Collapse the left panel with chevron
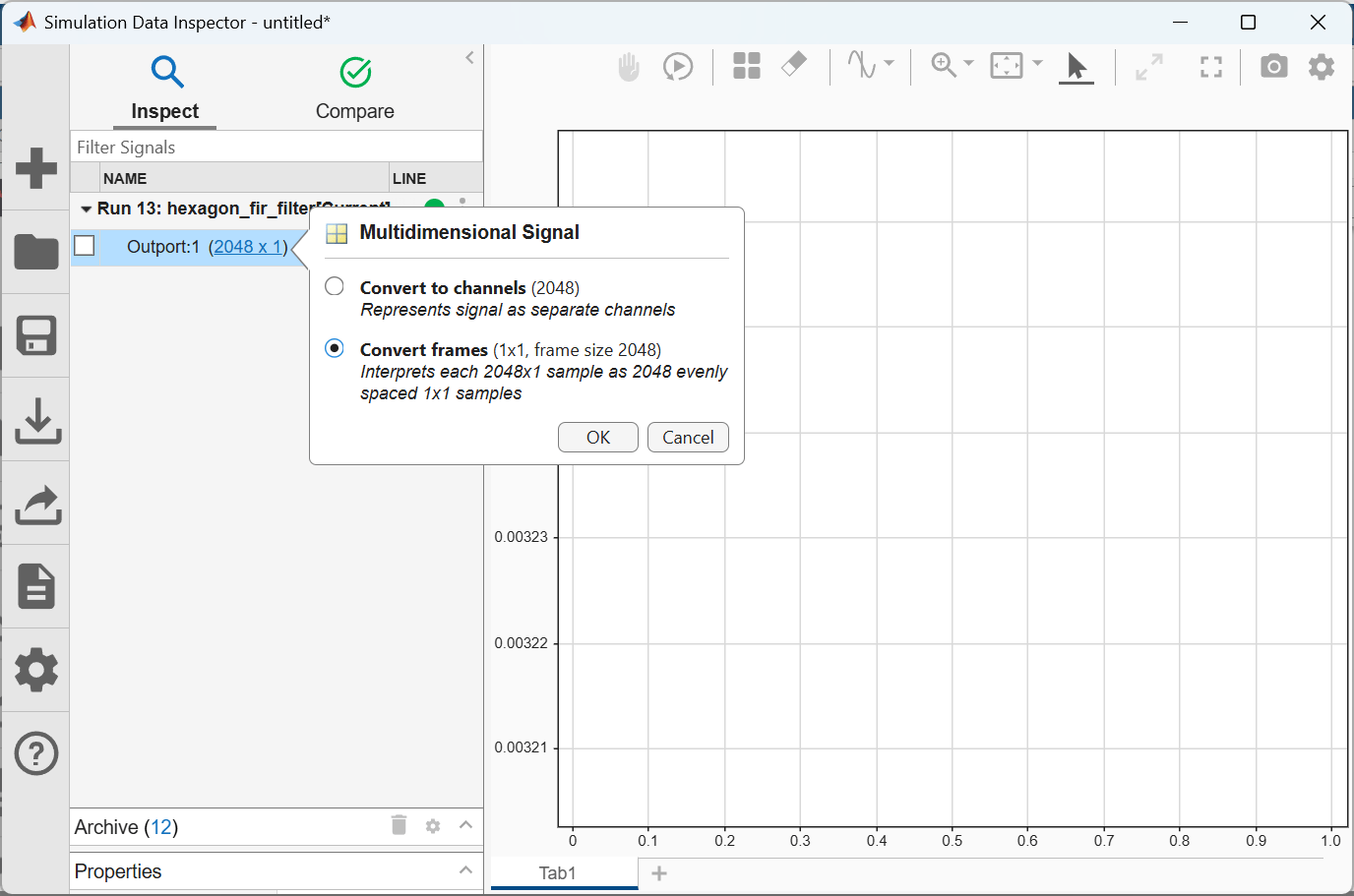1354x896 pixels. click(469, 58)
